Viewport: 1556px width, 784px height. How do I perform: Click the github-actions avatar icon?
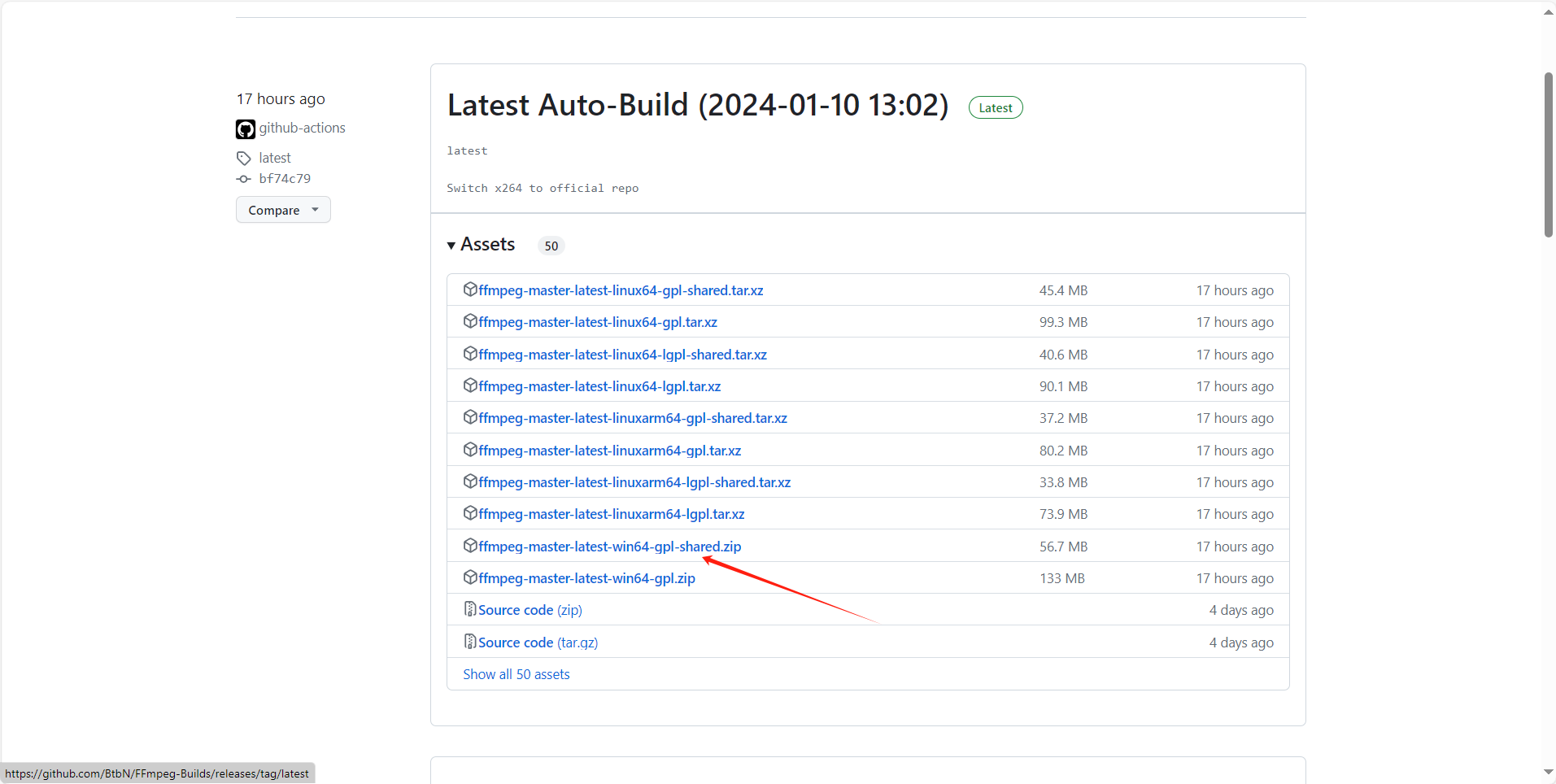click(x=246, y=129)
